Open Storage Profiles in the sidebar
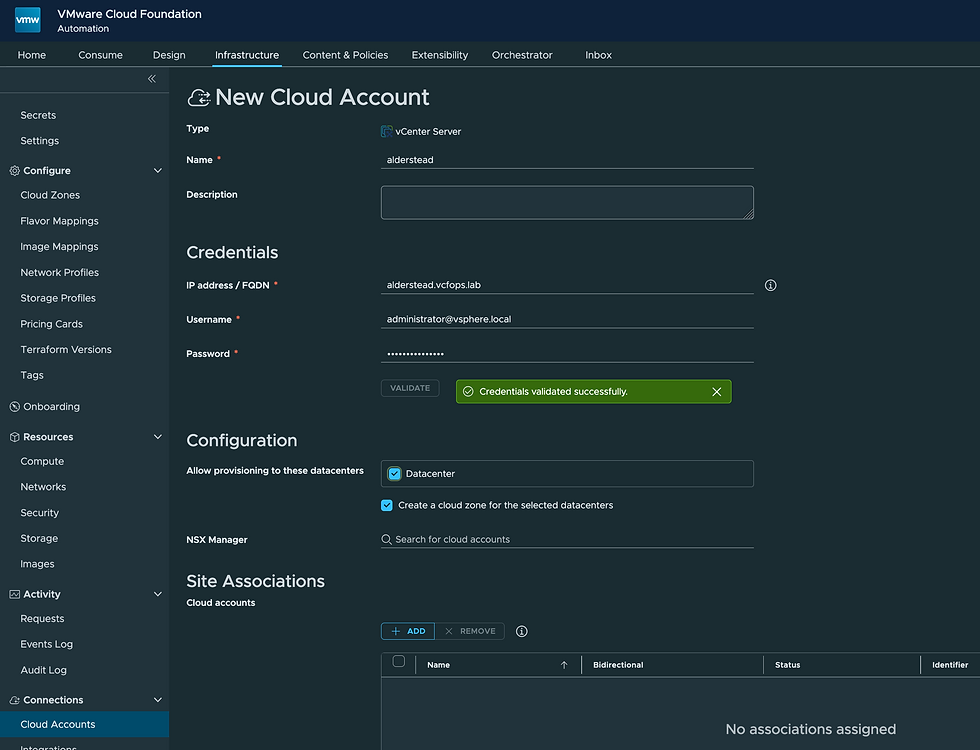 pos(58,298)
